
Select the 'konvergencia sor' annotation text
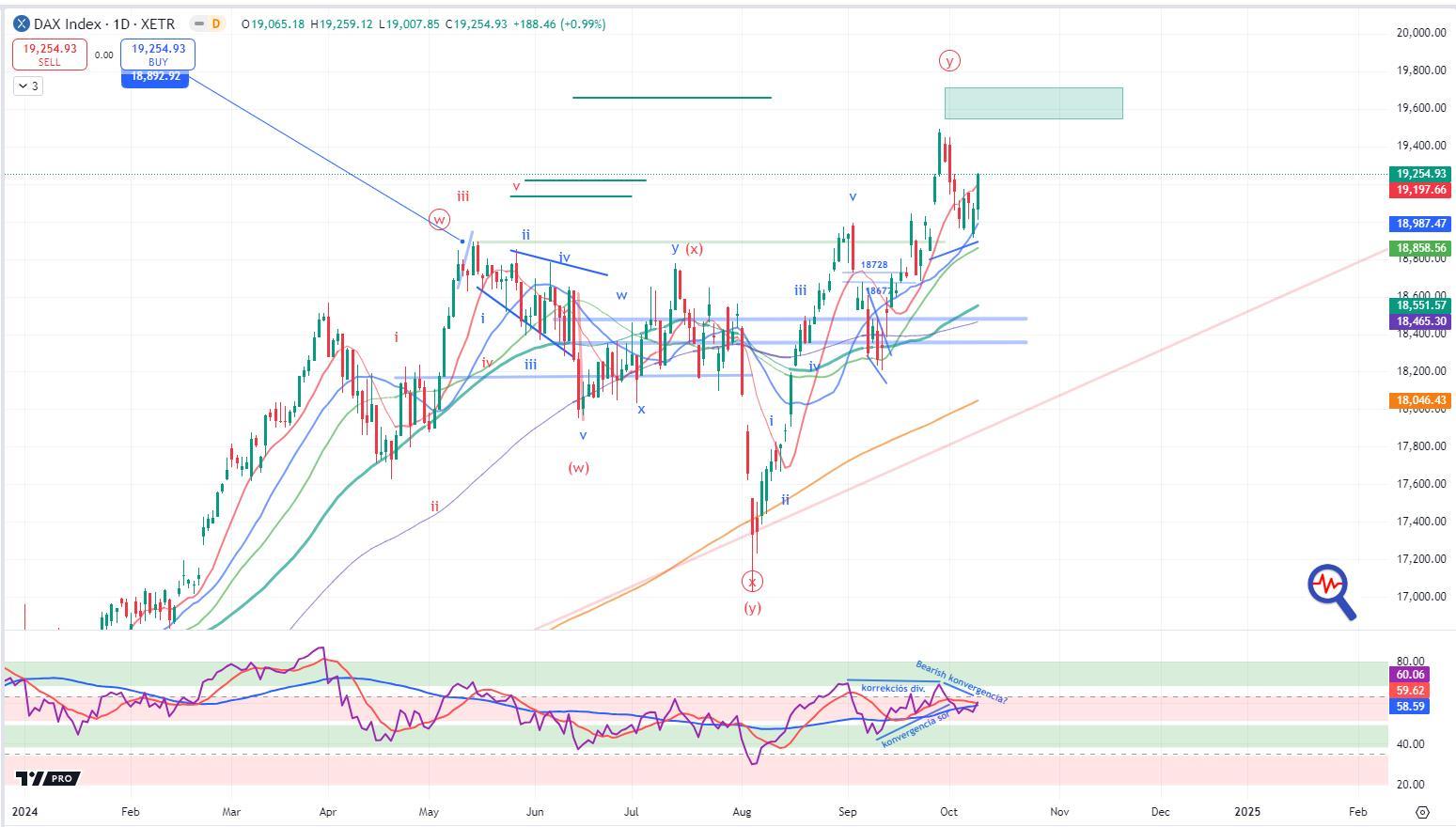[x=916, y=731]
